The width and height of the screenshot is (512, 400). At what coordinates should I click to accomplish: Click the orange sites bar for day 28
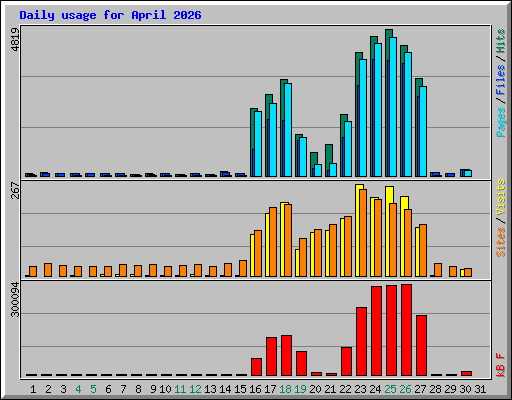[x=438, y=270]
